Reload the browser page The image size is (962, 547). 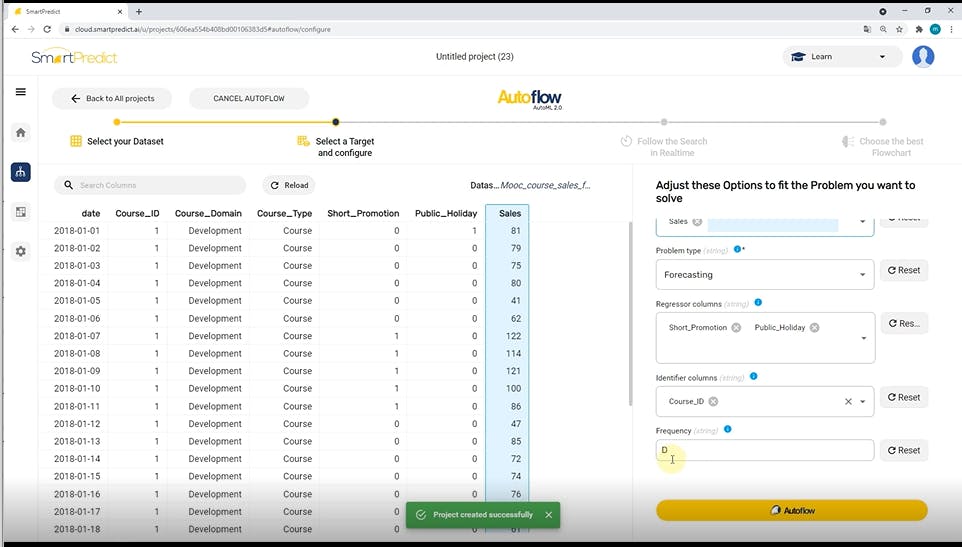coord(47,29)
